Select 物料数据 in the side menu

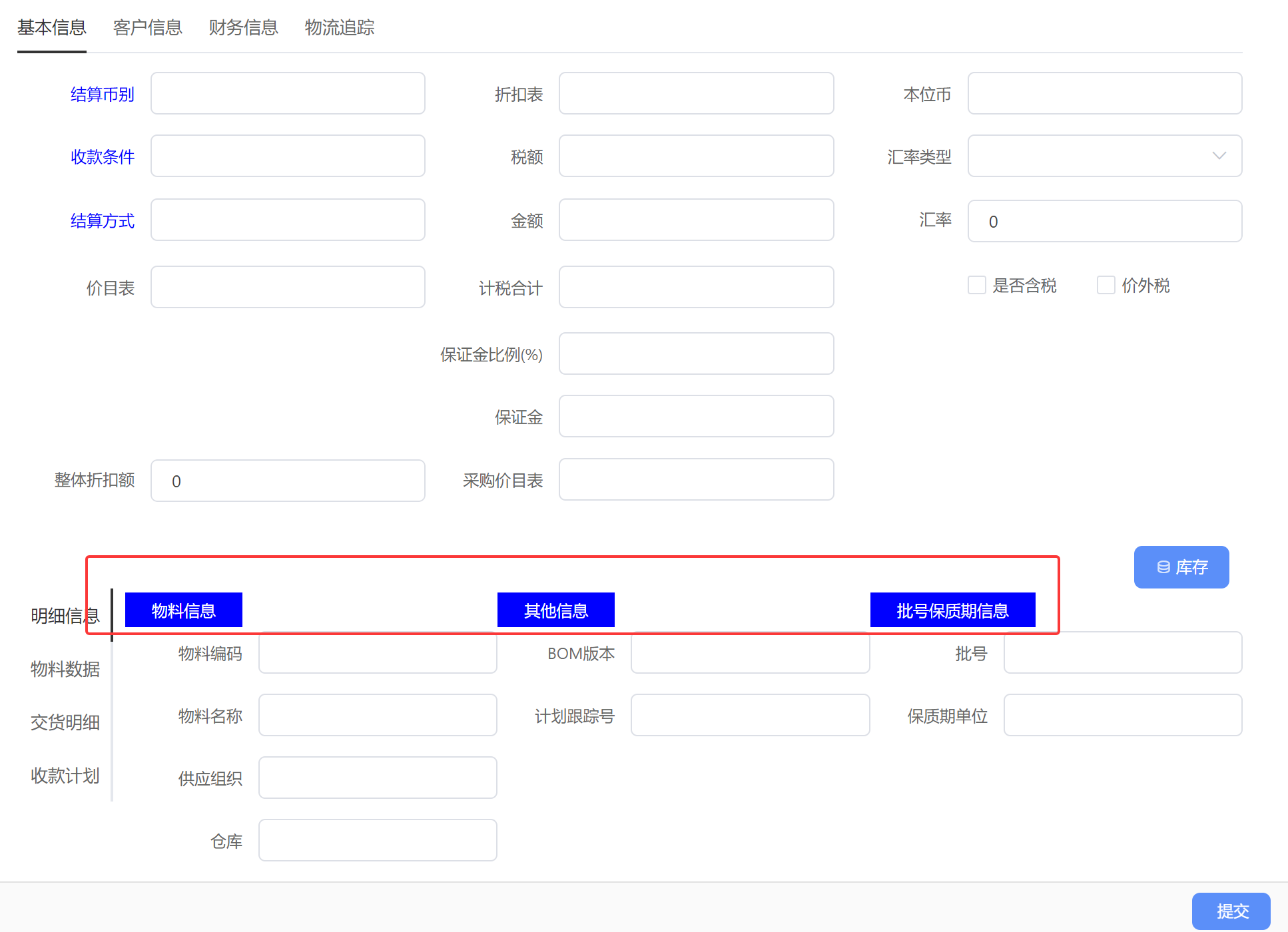click(65, 669)
